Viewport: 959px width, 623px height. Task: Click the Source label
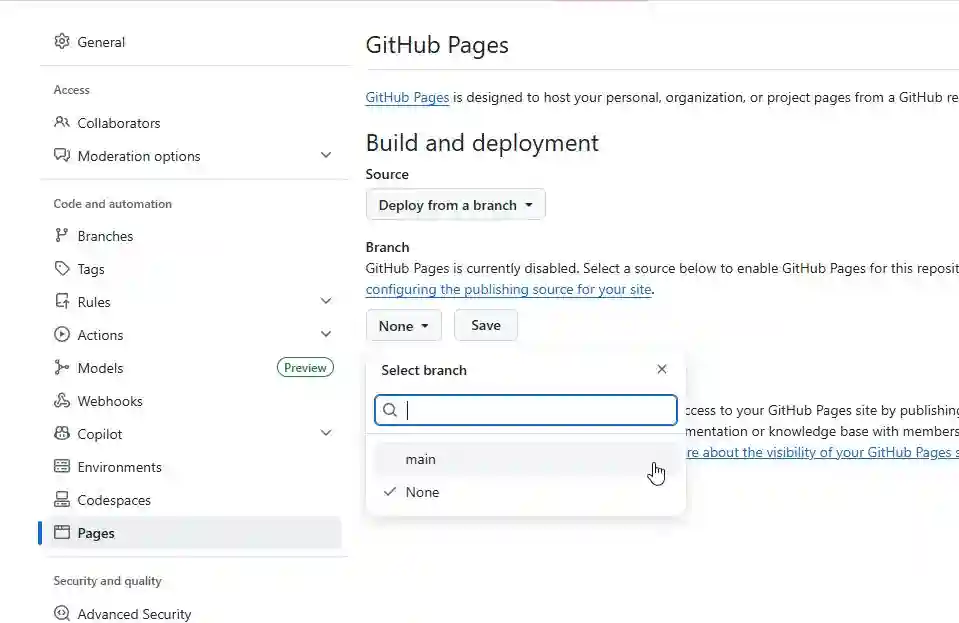coord(387,174)
